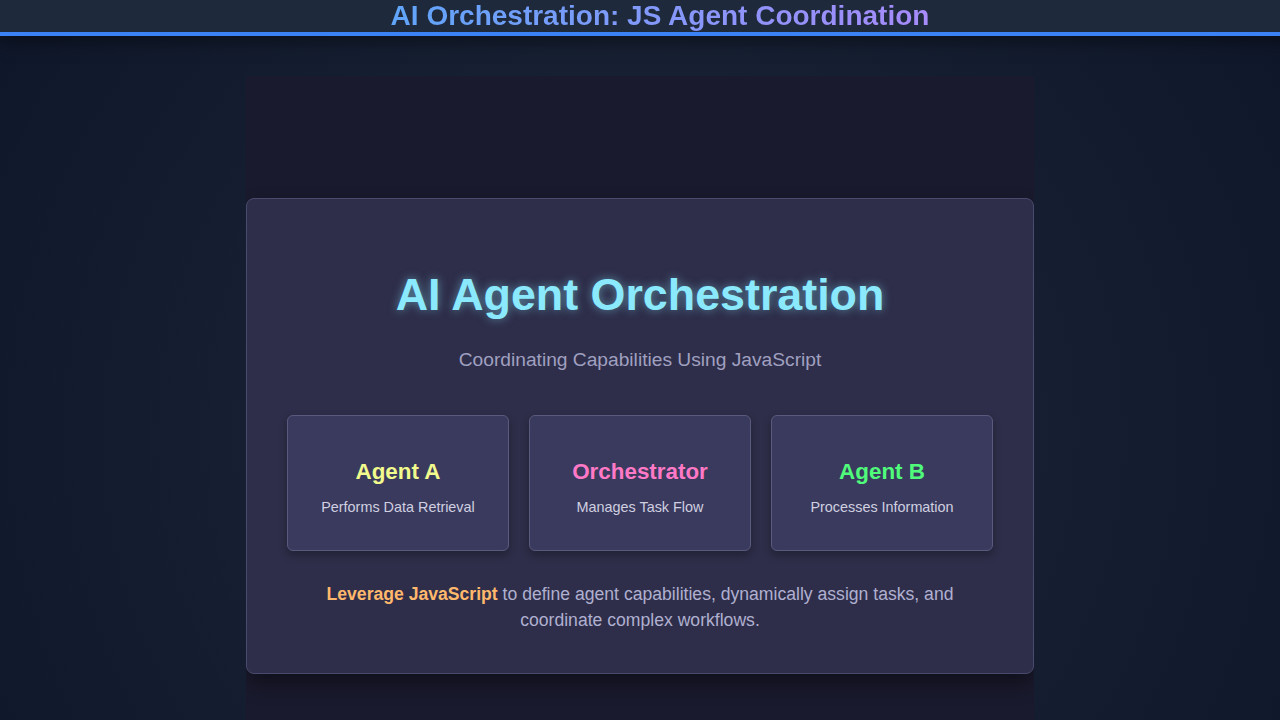Click the Leverage JavaScript highlighted text

412,593
